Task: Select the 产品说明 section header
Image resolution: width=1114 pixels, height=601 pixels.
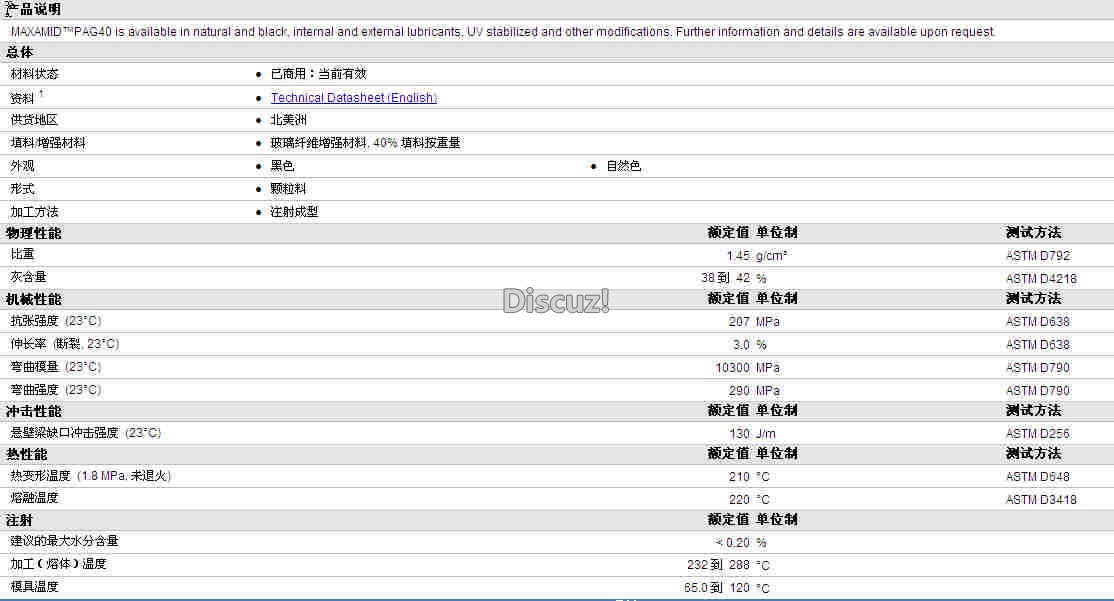Action: pos(33,9)
